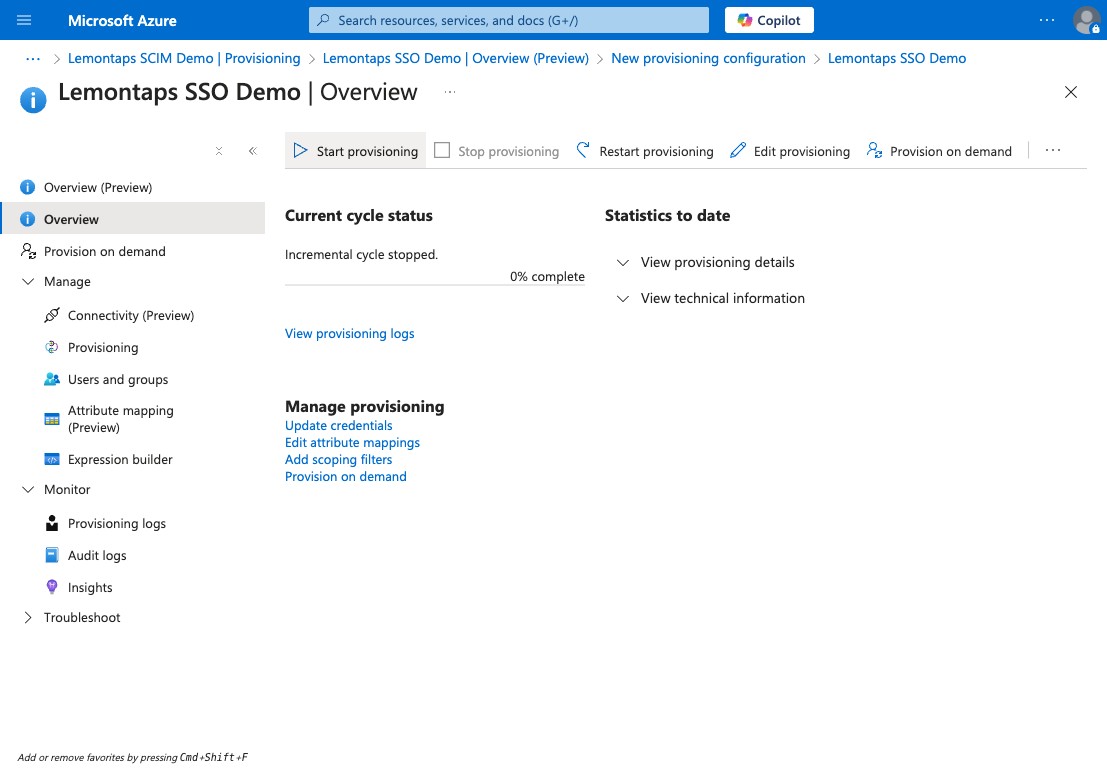
Task: Click Edit provisioning label
Action: click(801, 151)
